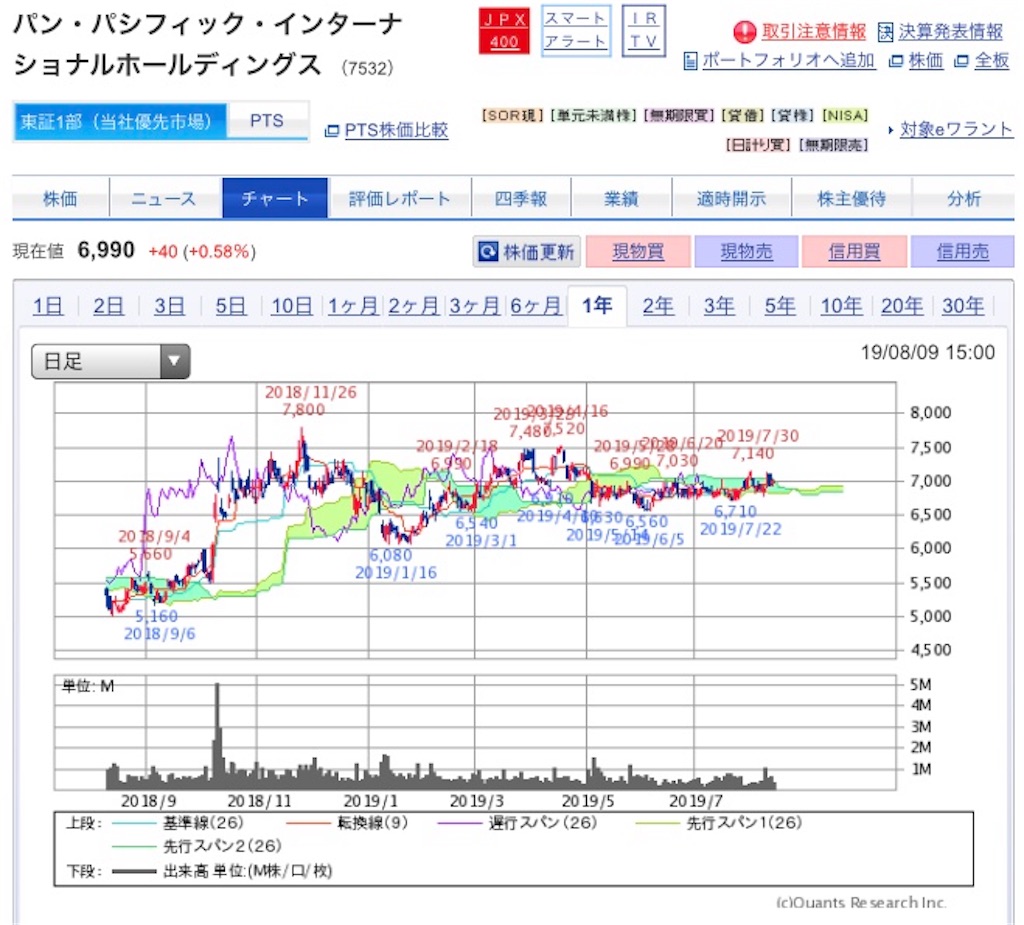Open the 決算発表情報 link

950,31
